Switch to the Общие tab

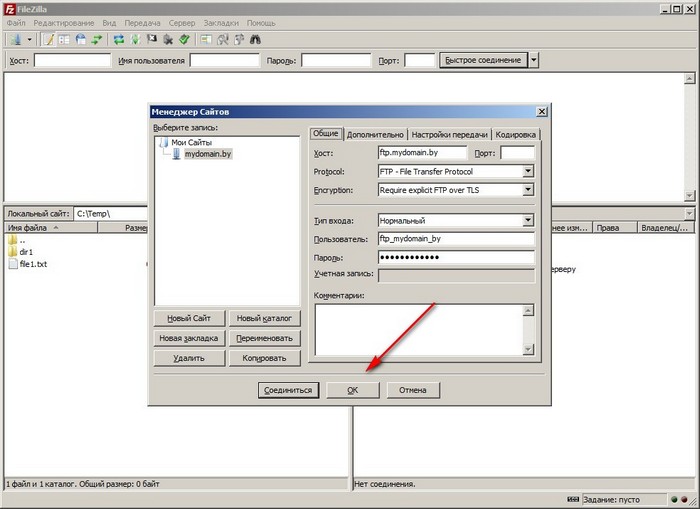coord(325,133)
